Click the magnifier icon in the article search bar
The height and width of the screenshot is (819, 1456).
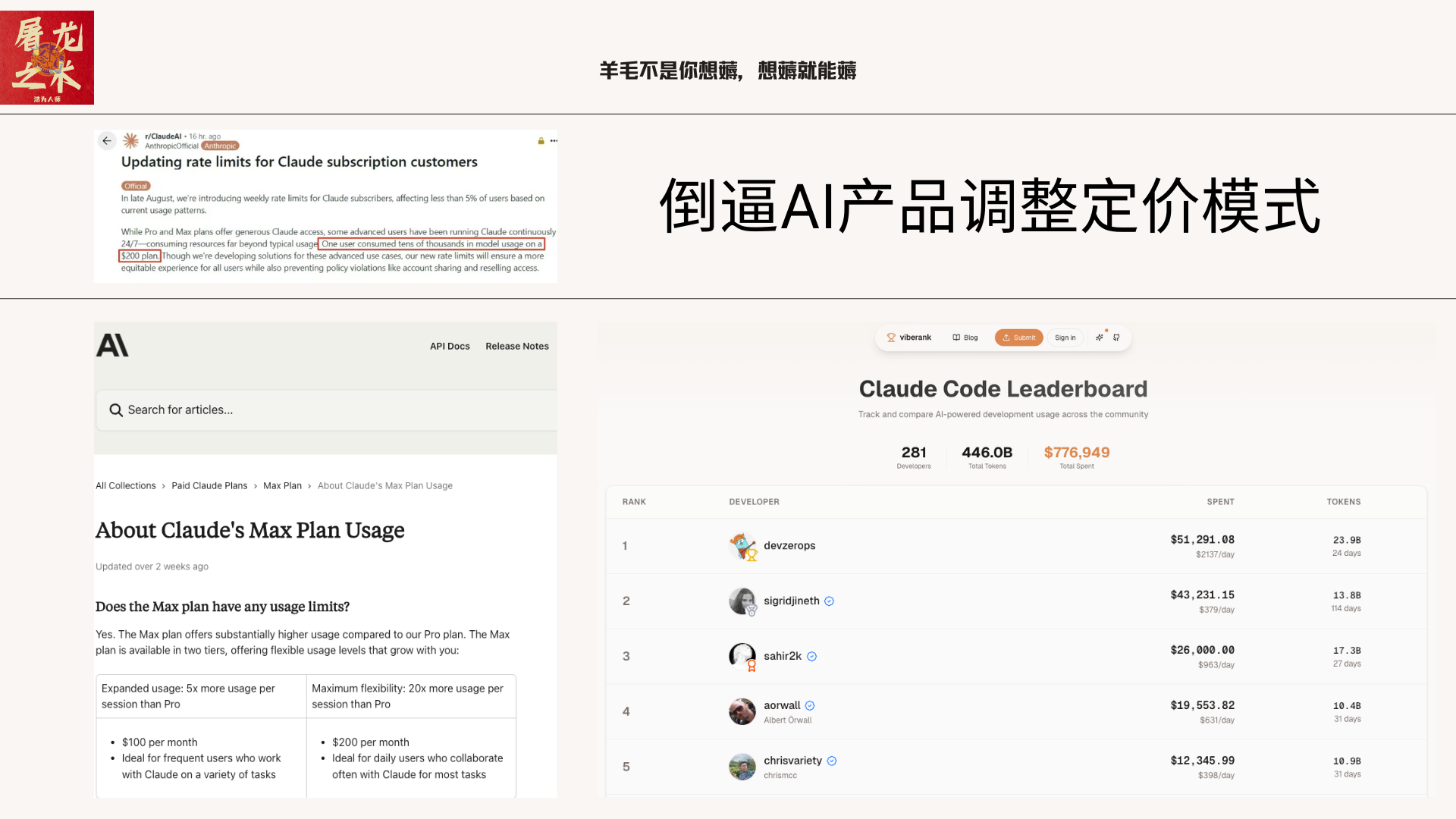pos(116,410)
